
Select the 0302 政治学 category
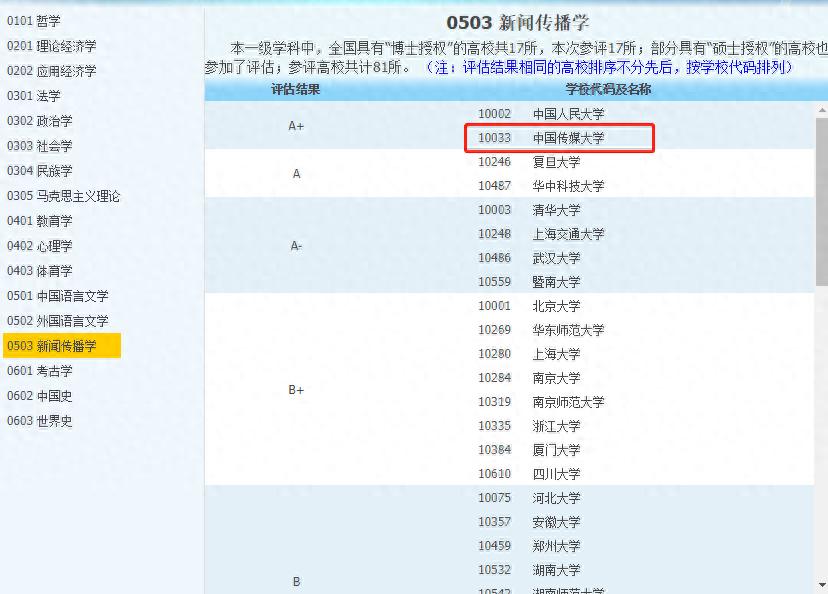click(40, 120)
